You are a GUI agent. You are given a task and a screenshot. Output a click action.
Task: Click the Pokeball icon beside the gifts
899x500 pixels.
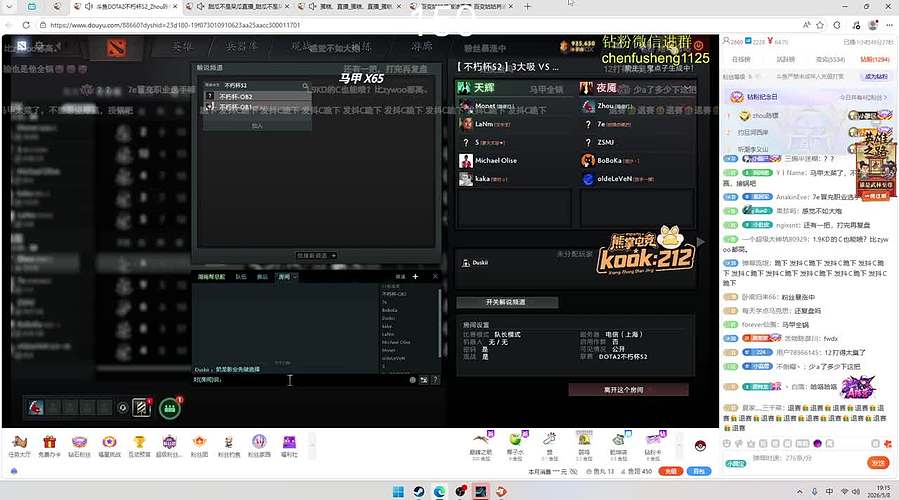700,446
